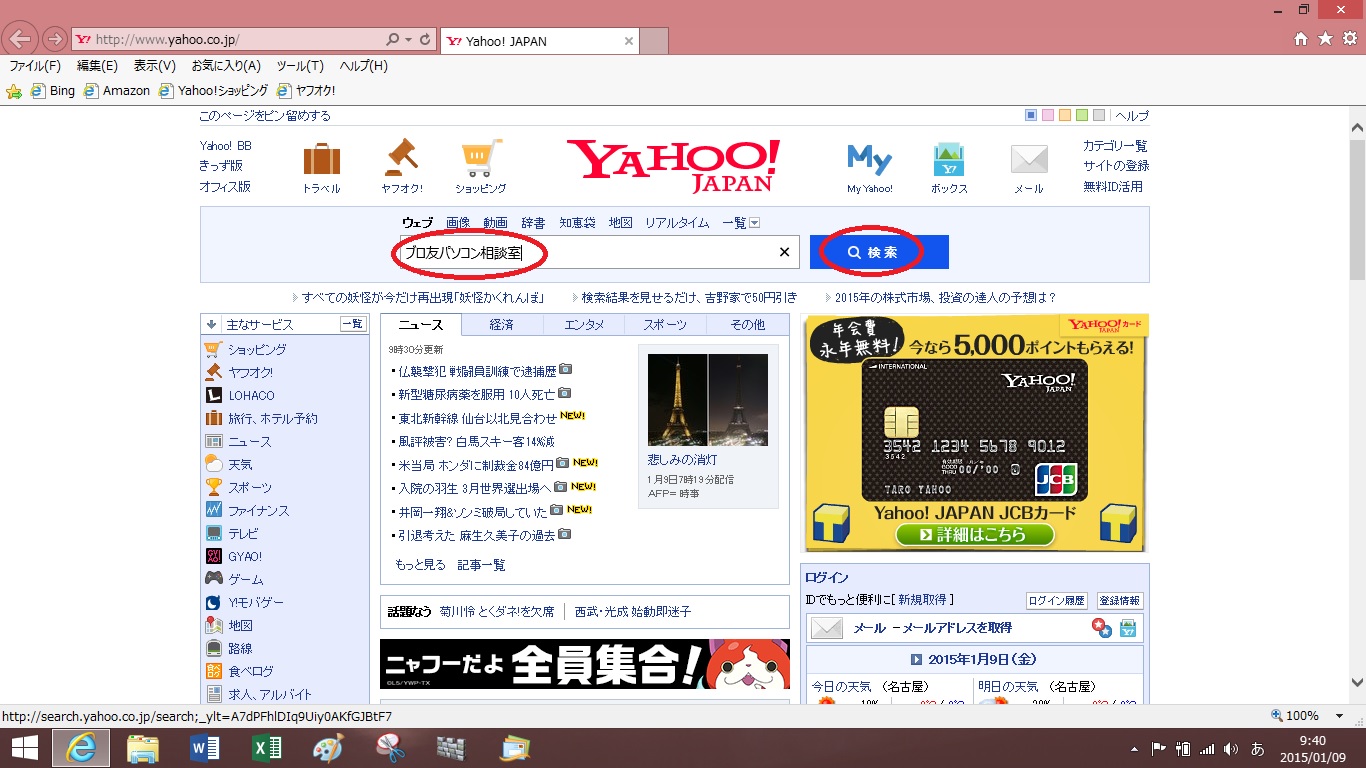1366x768 pixels.
Task: Open Bing favorite bookmark
Action: click(53, 91)
